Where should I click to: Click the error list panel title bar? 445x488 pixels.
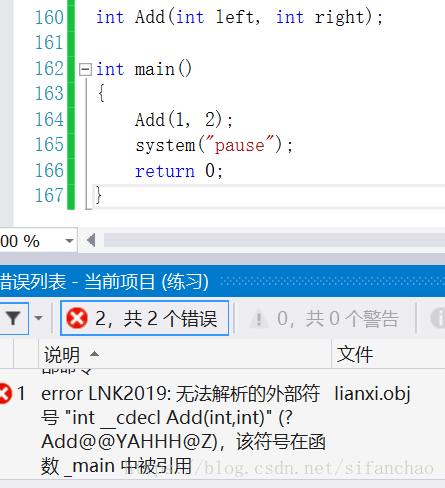point(222,281)
